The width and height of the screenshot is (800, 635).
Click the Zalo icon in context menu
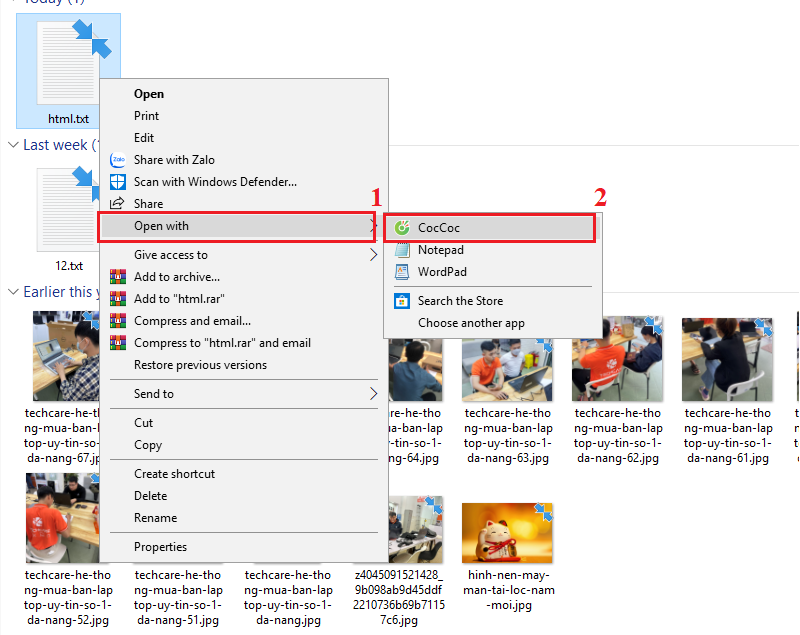point(118,160)
